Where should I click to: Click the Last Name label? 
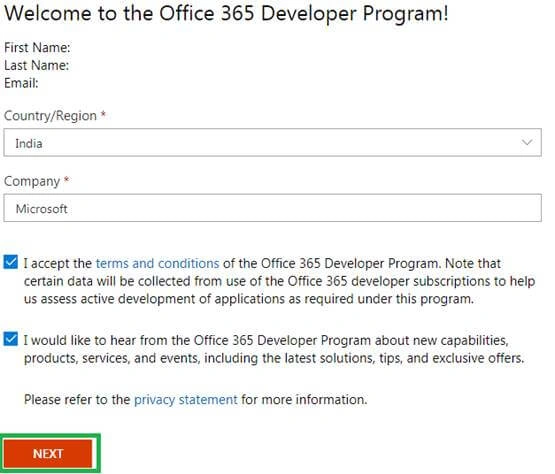coord(36,65)
